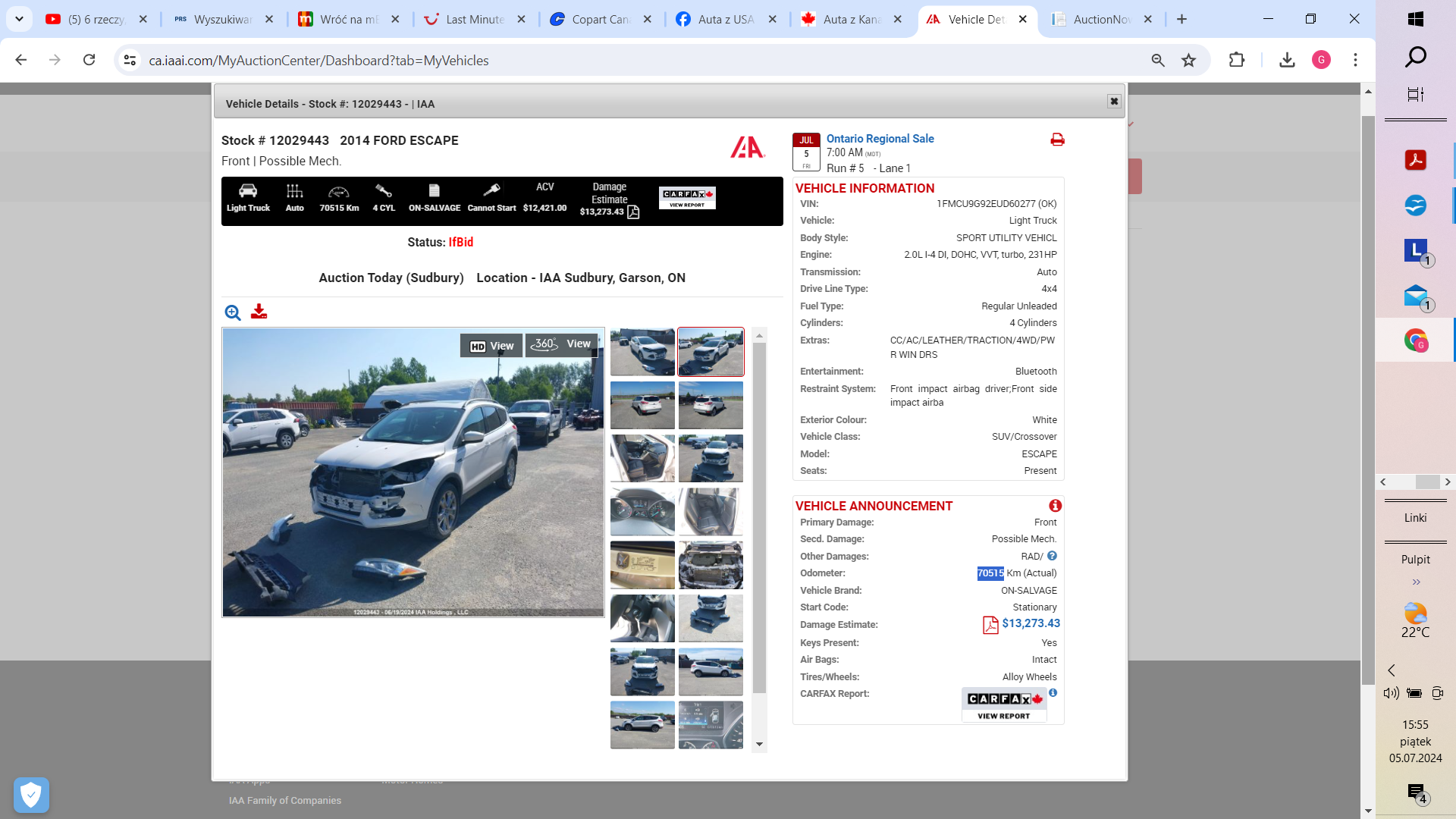This screenshot has width=1456, height=819.
Task: Open zoom magnifier icon in address bar
Action: (x=1158, y=61)
